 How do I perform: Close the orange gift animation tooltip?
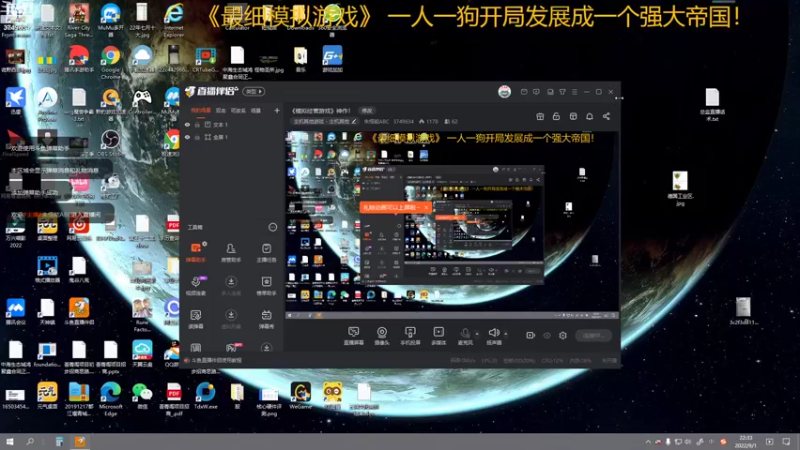coord(426,208)
